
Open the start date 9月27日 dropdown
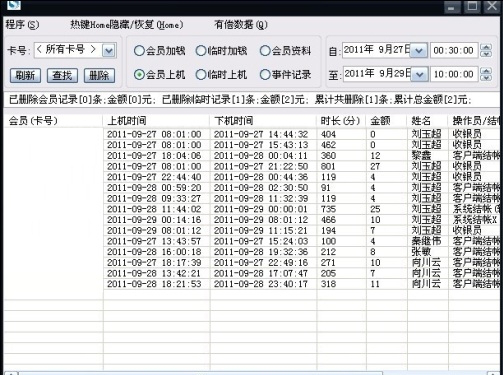[x=419, y=51]
